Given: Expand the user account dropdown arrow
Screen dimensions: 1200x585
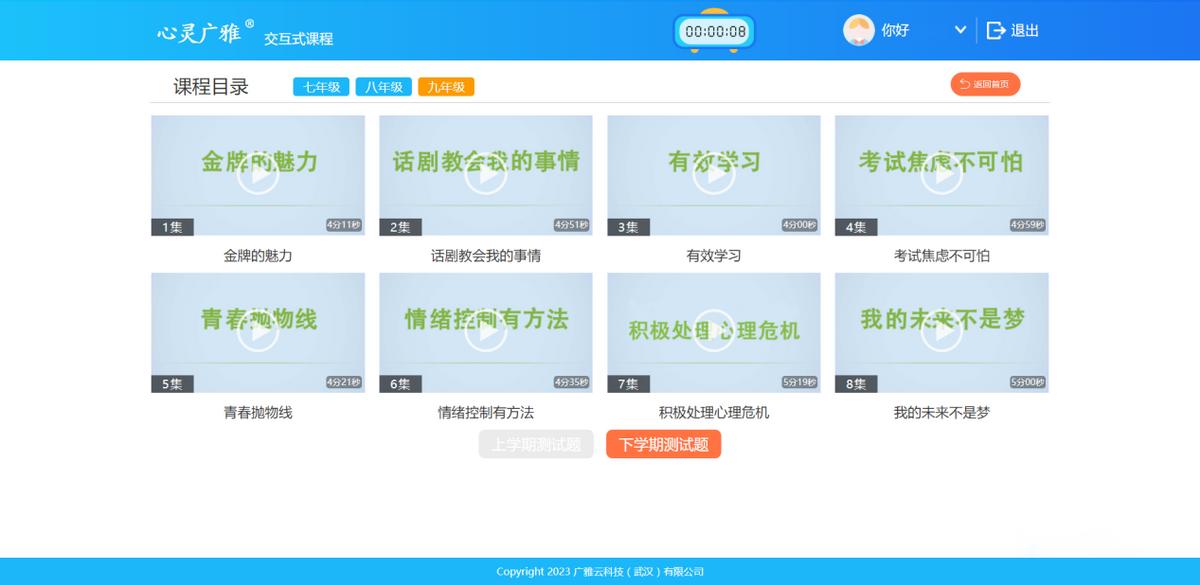Looking at the screenshot, I should tap(960, 30).
